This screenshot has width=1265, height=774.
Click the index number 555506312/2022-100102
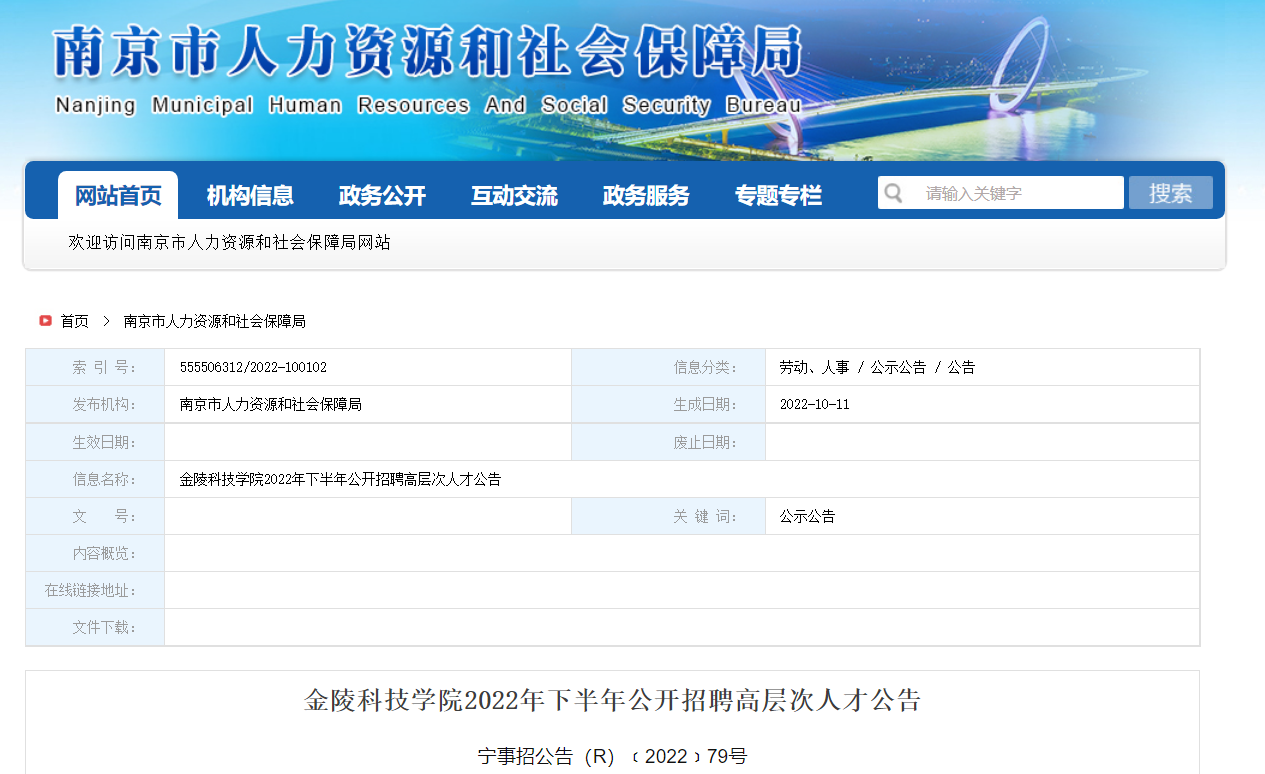coord(253,367)
